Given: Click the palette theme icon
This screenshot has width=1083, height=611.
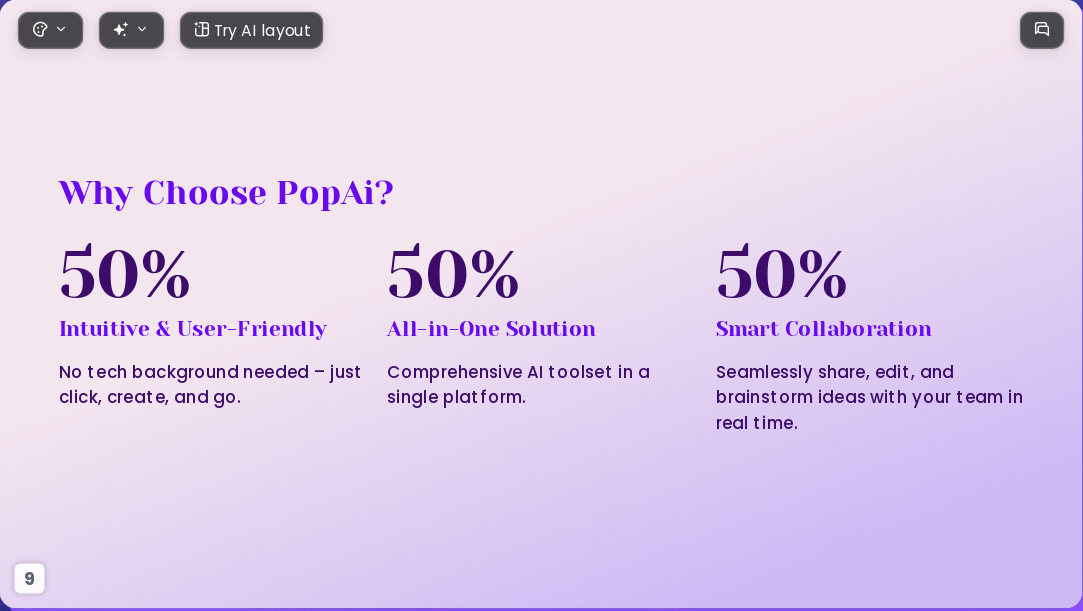Looking at the screenshot, I should (x=40, y=30).
